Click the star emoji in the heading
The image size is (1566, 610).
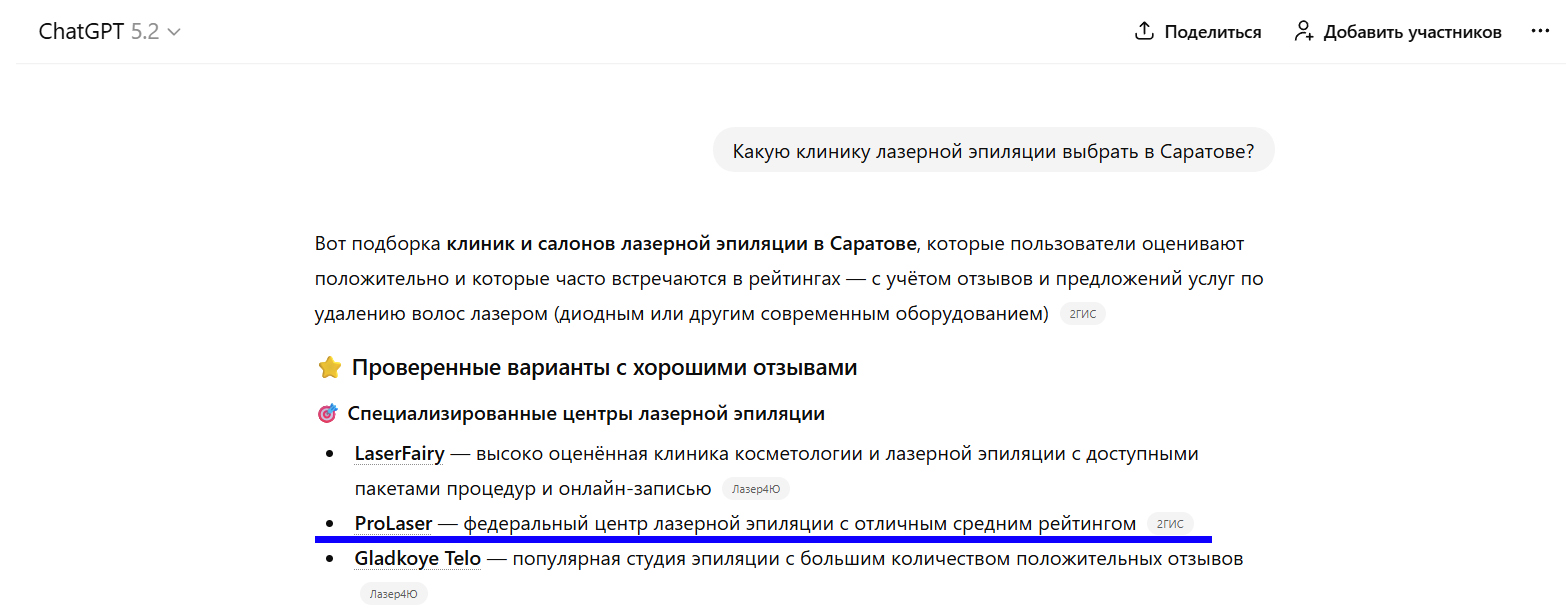pyautogui.click(x=330, y=368)
